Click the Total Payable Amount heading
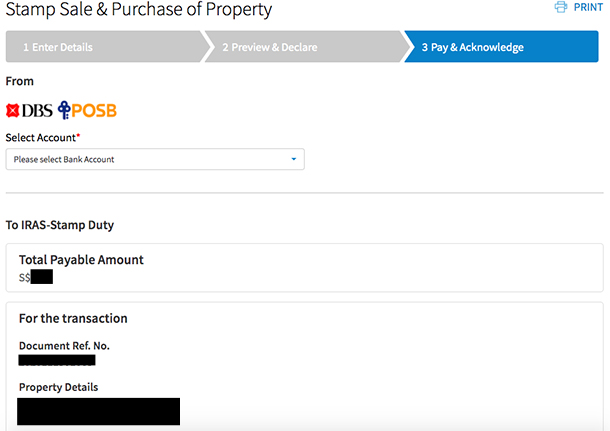The height and width of the screenshot is (431, 610). pos(81,260)
